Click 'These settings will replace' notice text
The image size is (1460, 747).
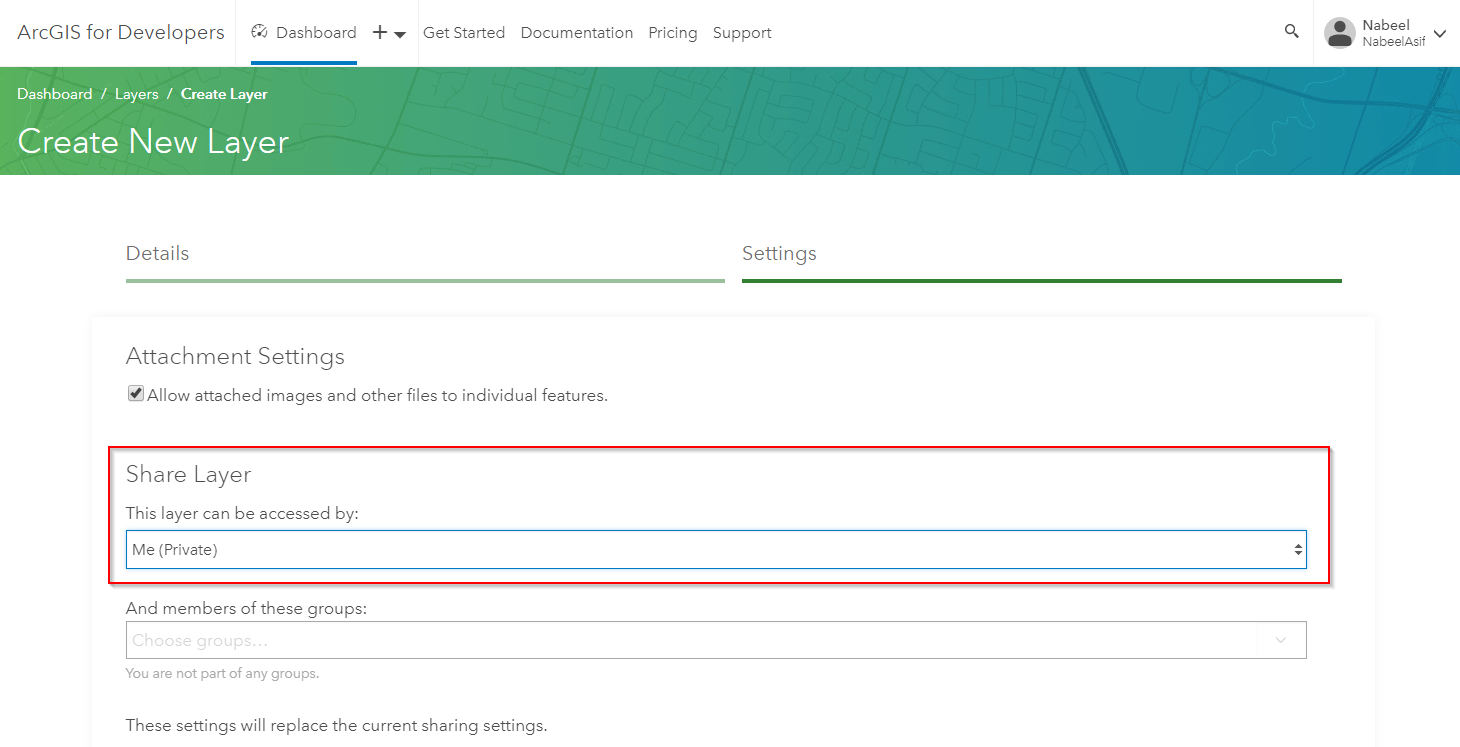point(336,725)
